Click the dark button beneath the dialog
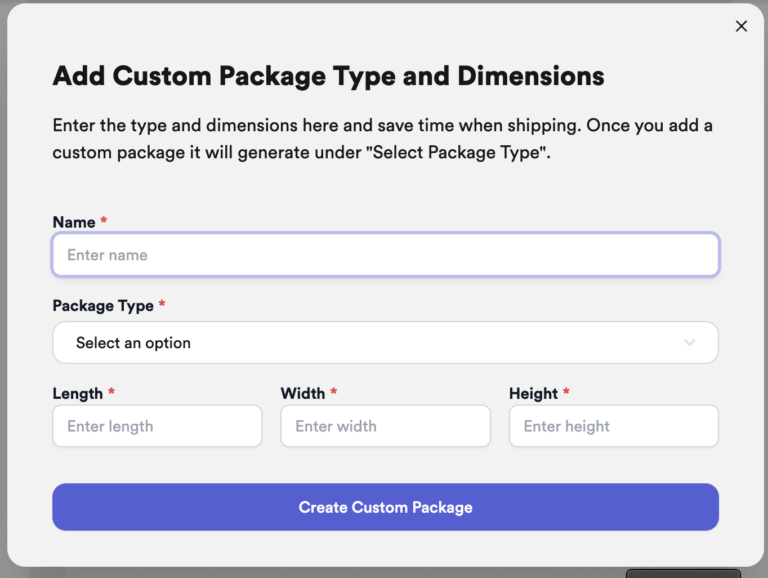Viewport: 768px width, 578px height. (x=683, y=574)
